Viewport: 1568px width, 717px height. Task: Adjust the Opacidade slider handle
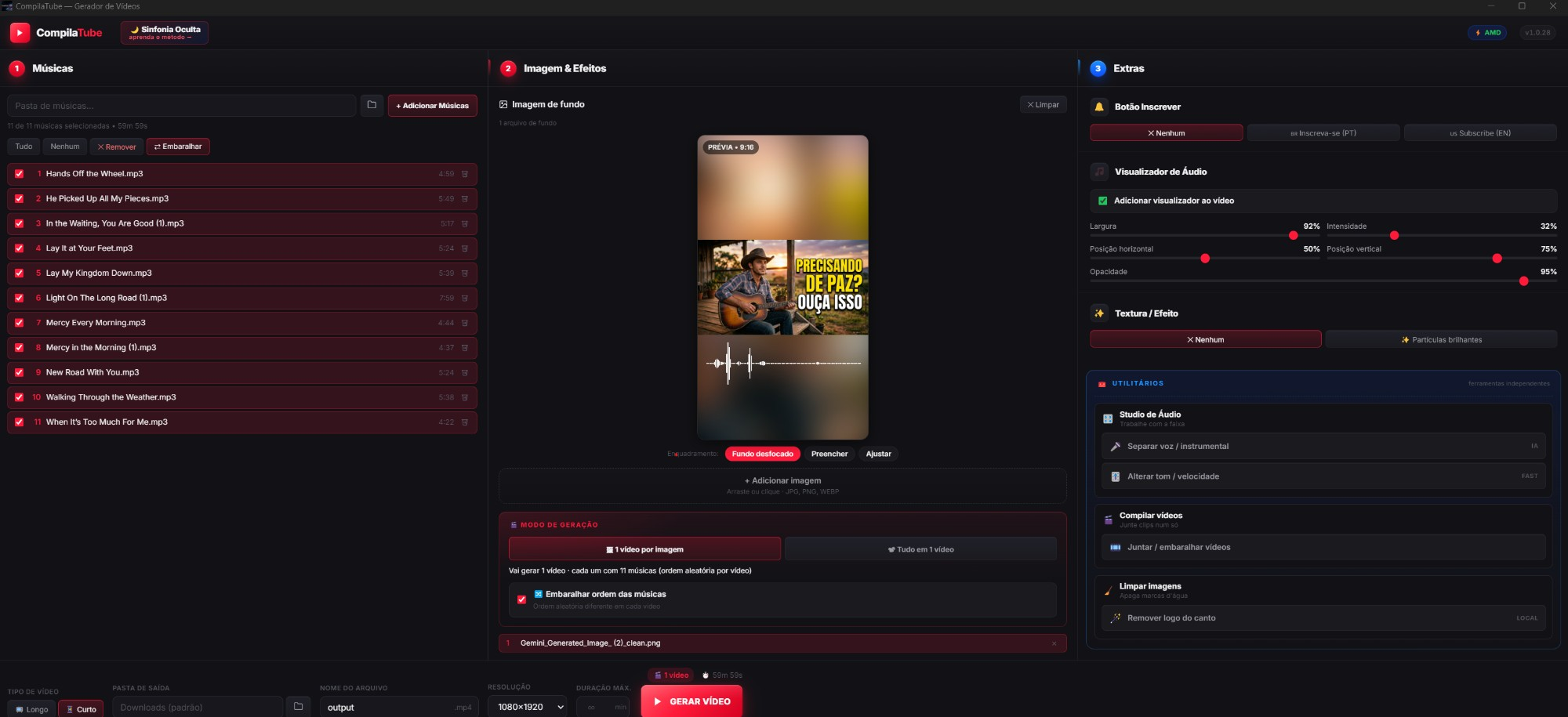click(x=1523, y=281)
